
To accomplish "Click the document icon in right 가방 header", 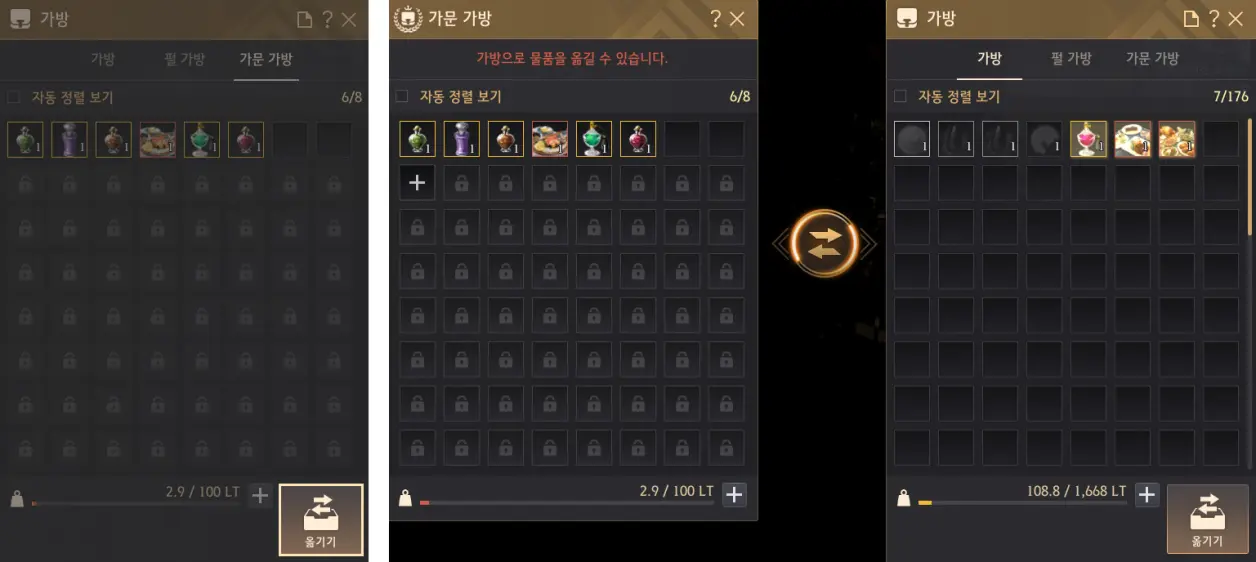I will 1190,19.
